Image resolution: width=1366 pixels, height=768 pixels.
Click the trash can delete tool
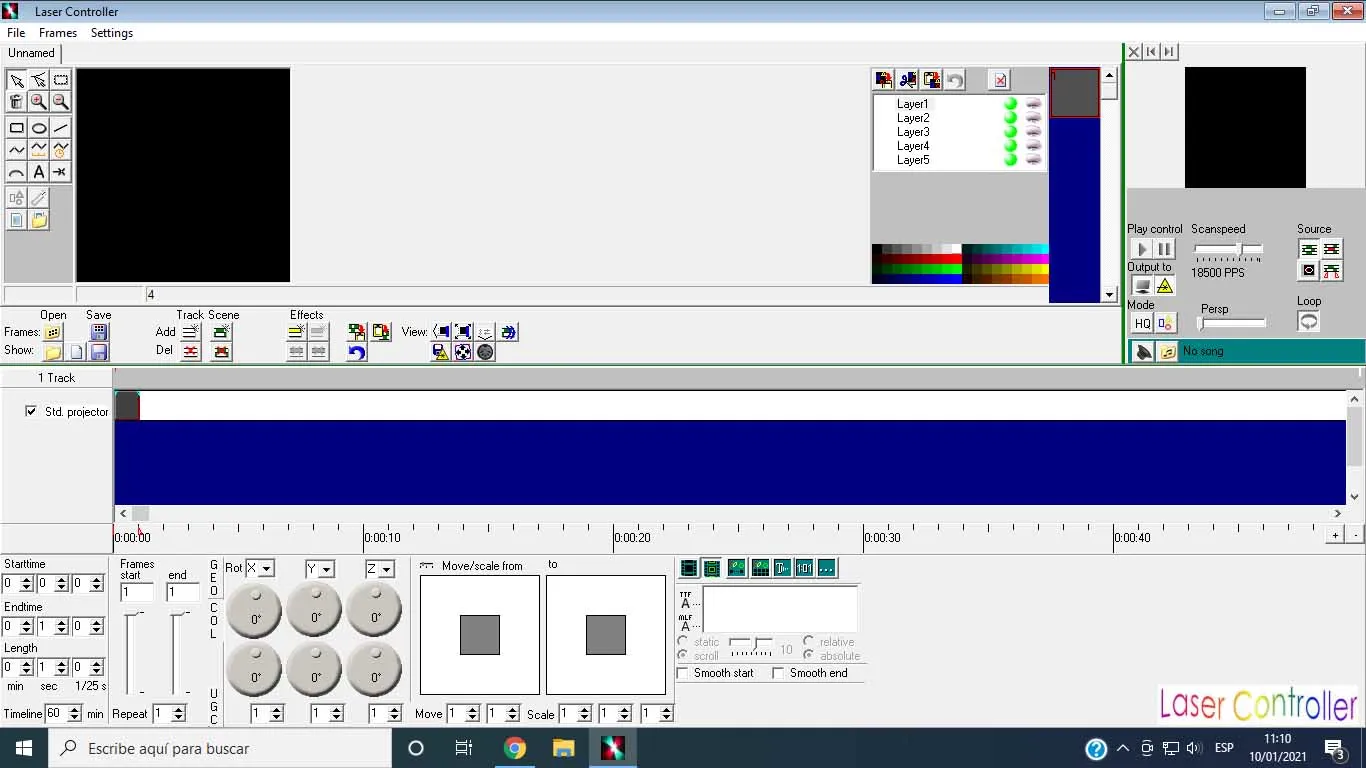click(x=17, y=102)
